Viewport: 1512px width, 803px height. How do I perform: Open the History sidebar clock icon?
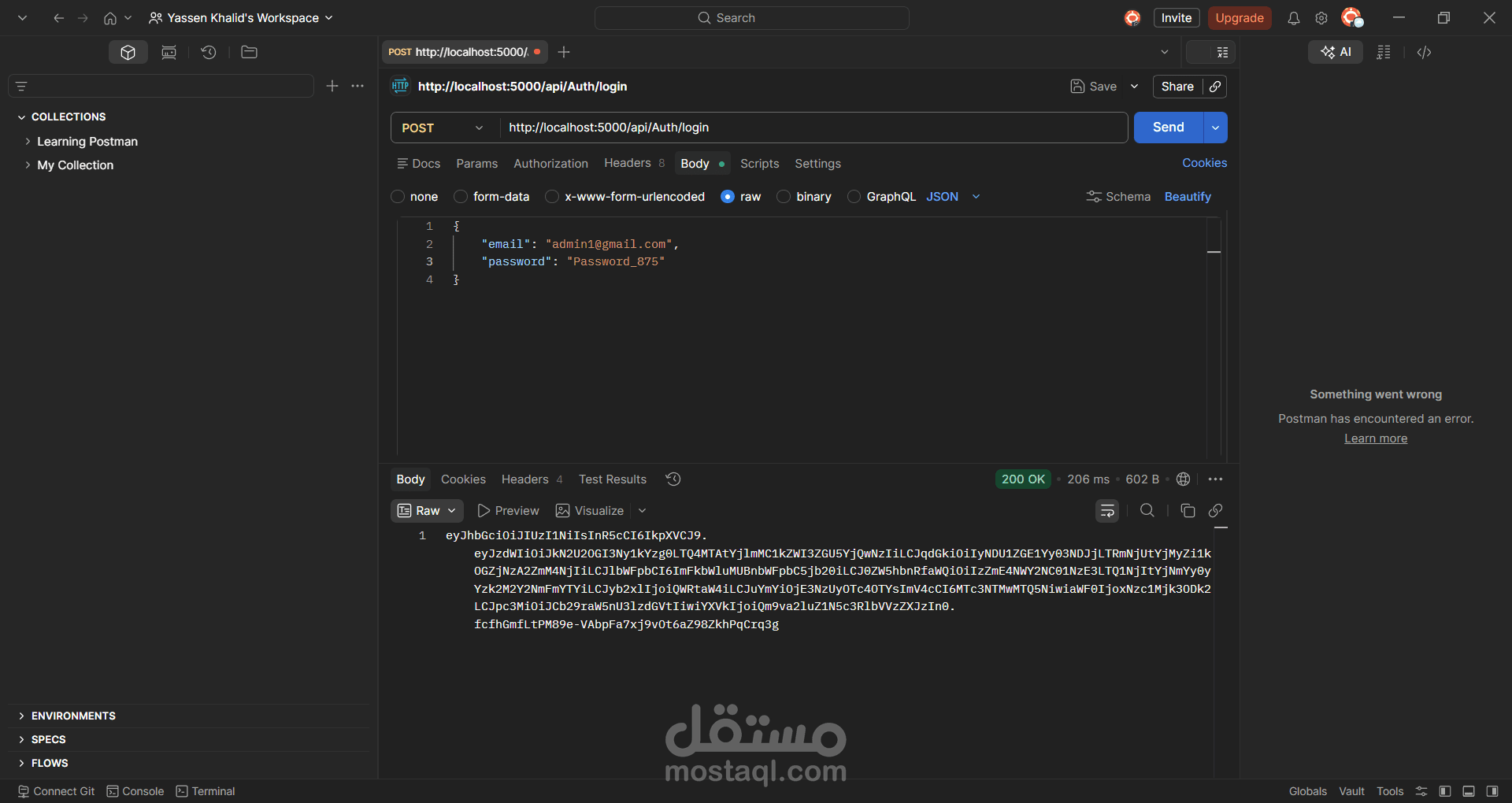pyautogui.click(x=209, y=52)
